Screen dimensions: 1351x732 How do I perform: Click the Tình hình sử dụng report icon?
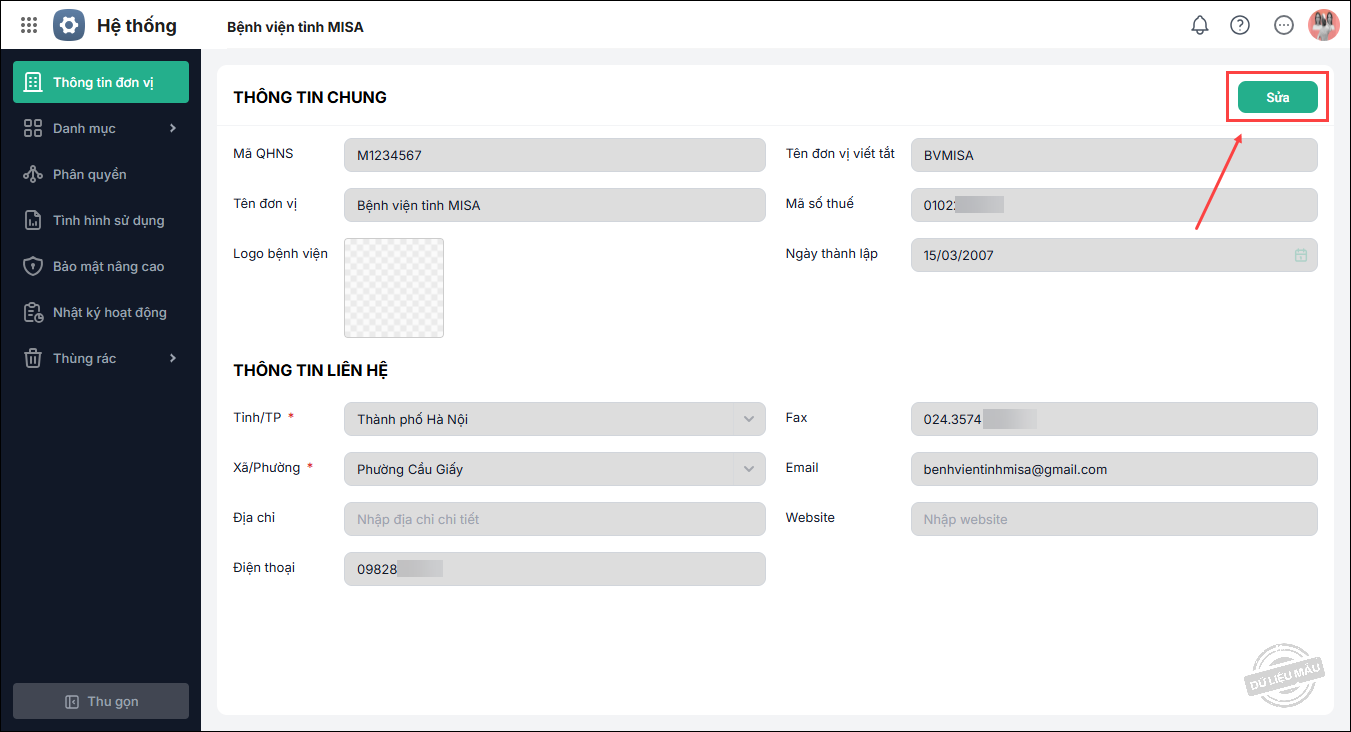[33, 220]
